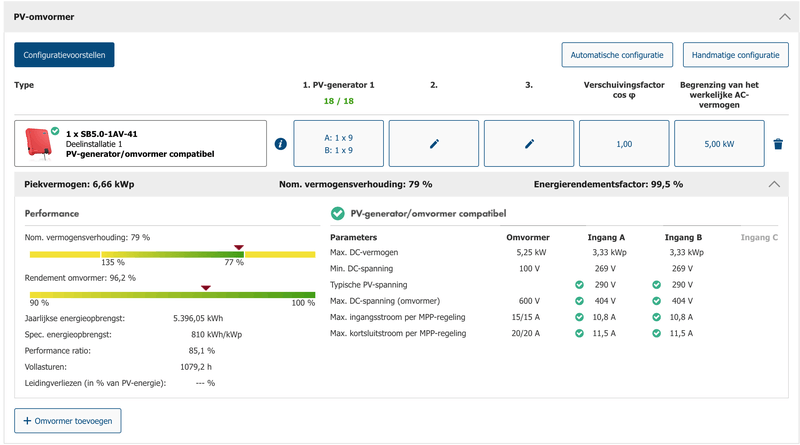Click the Nom. vermogensverhouding bar marker

tap(238, 247)
